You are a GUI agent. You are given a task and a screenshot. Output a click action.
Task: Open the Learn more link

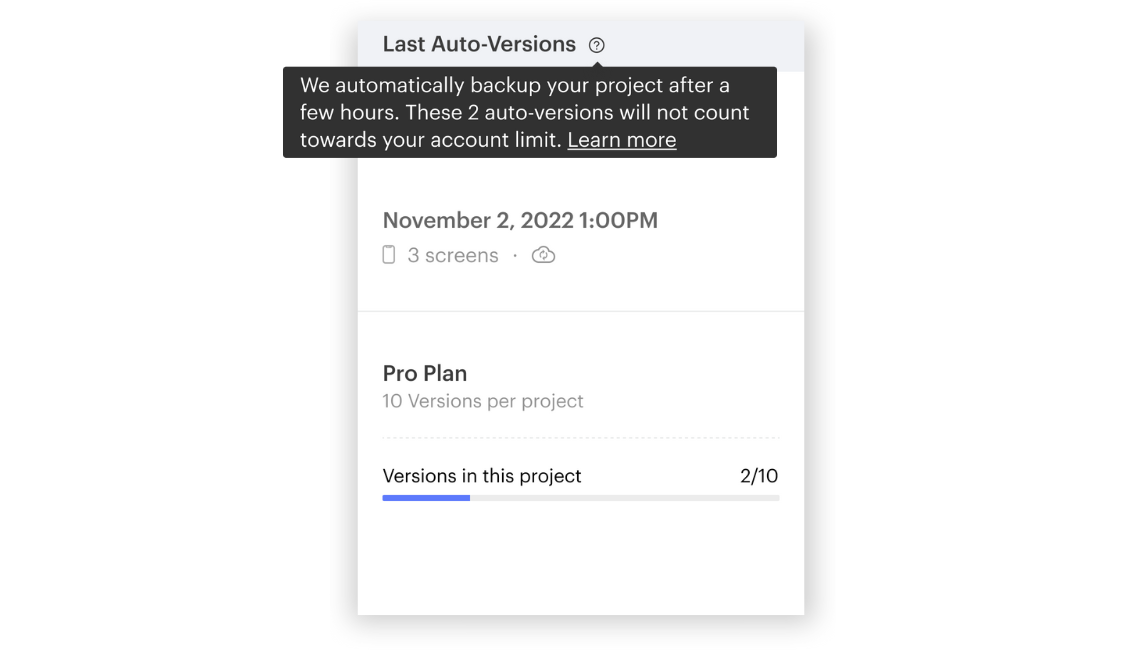(x=621, y=139)
